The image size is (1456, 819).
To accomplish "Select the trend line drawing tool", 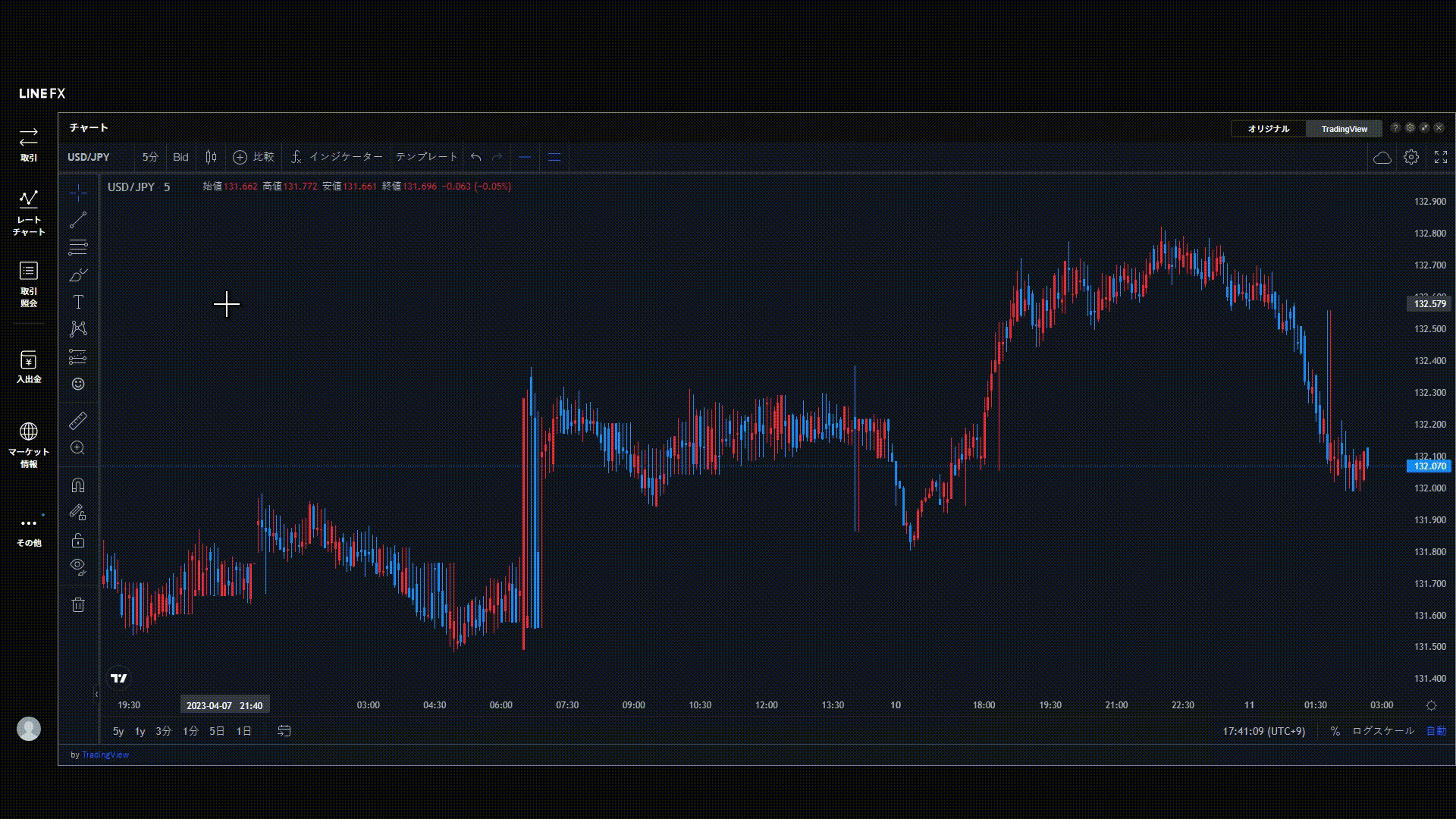I will click(x=78, y=220).
